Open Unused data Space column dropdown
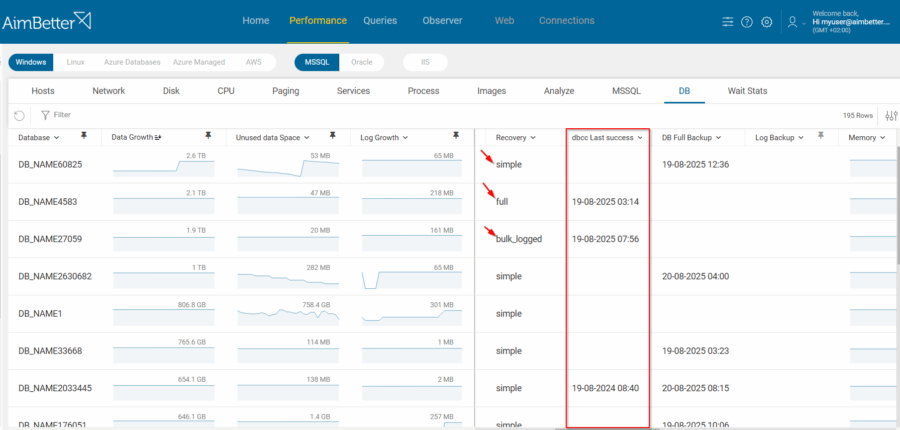Viewport: 900px width, 430px height. tap(307, 138)
